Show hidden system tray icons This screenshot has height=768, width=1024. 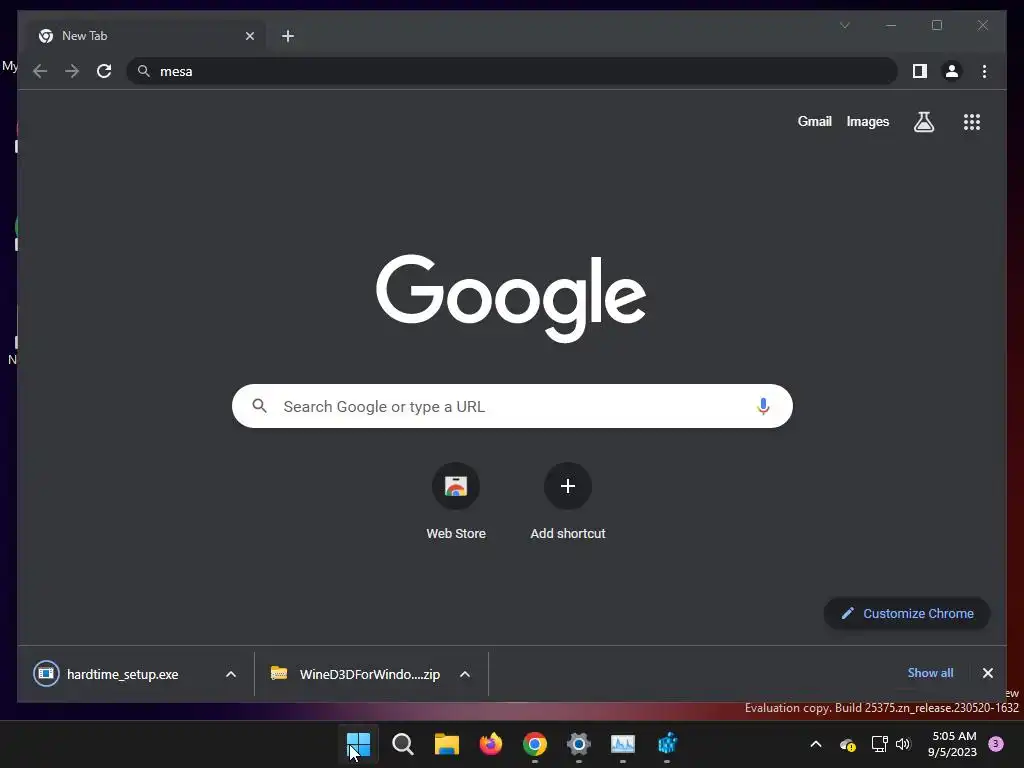tap(816, 744)
